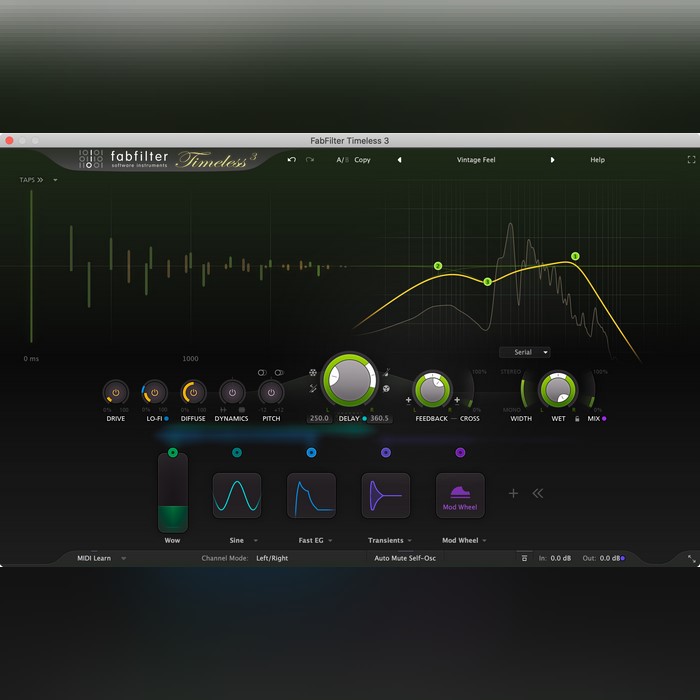Open the Vintage Feel preset menu

pos(476,160)
